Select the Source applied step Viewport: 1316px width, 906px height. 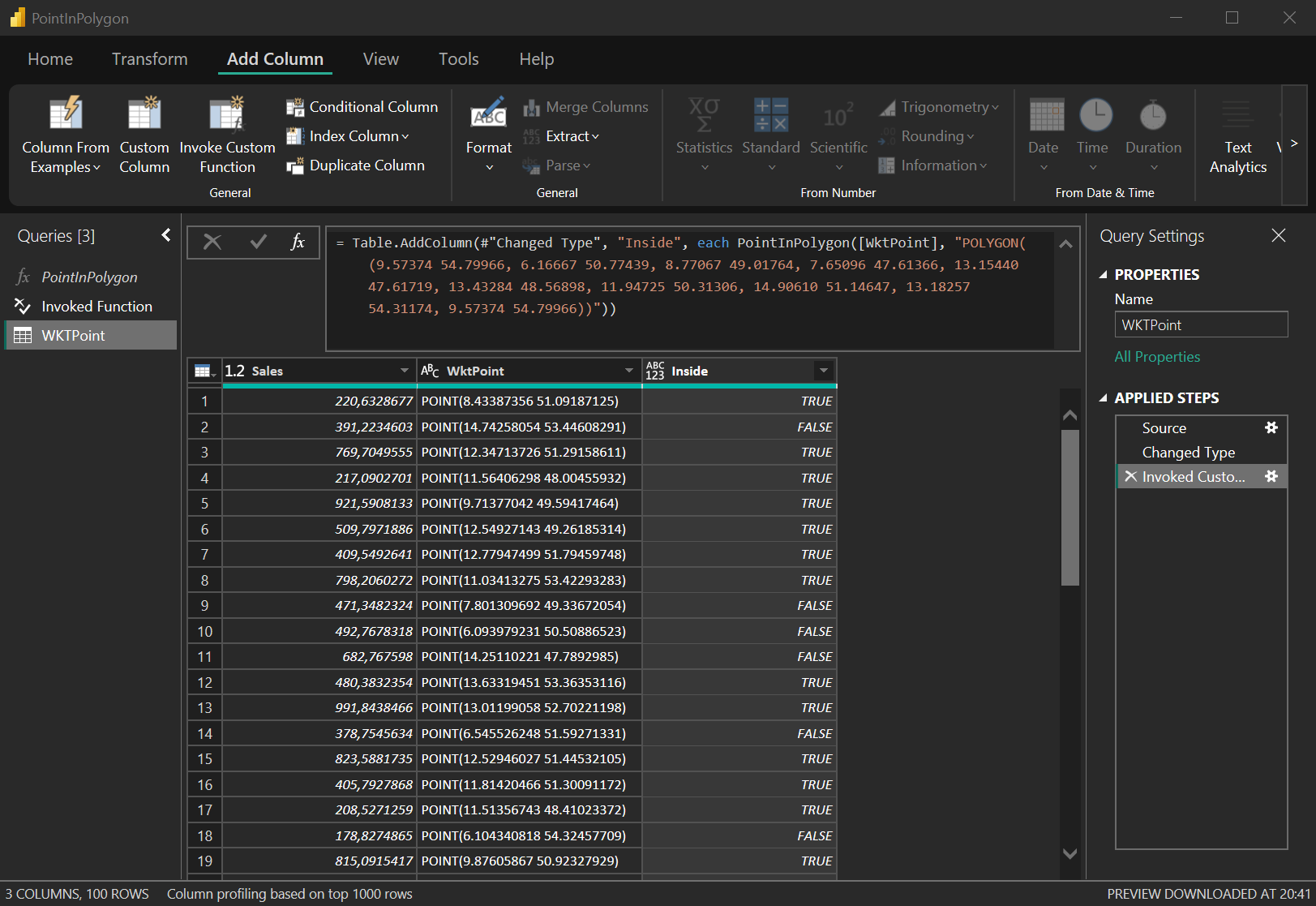(1202, 427)
